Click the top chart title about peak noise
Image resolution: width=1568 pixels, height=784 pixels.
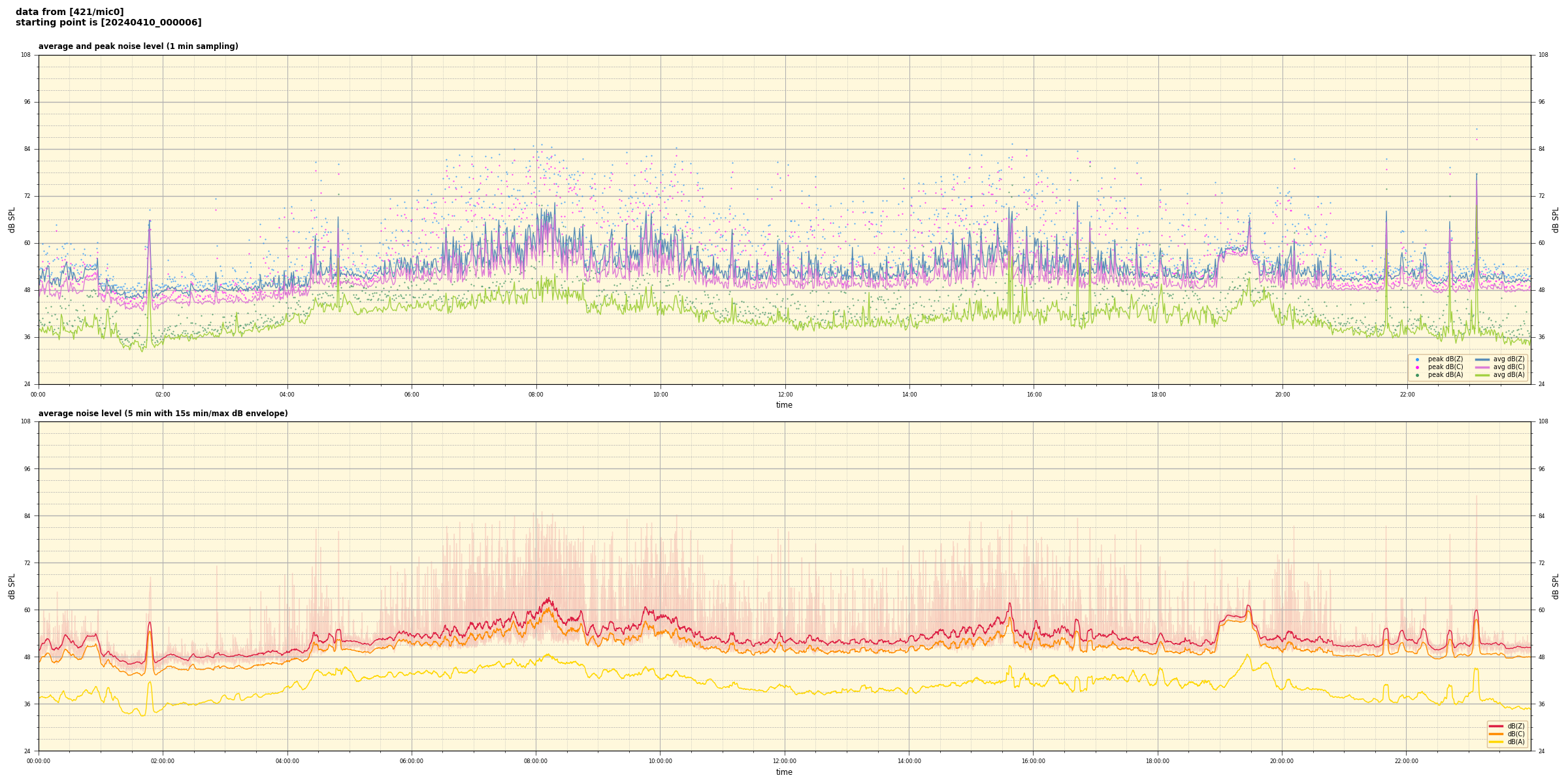click(x=138, y=46)
